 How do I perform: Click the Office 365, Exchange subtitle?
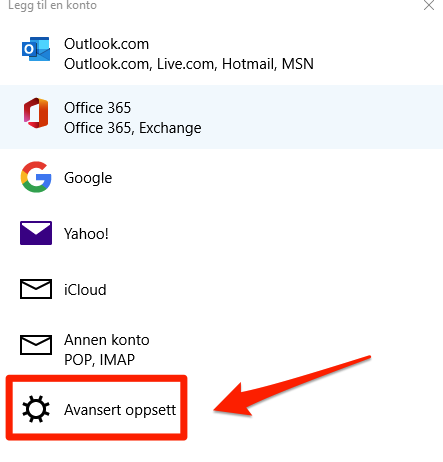point(133,128)
